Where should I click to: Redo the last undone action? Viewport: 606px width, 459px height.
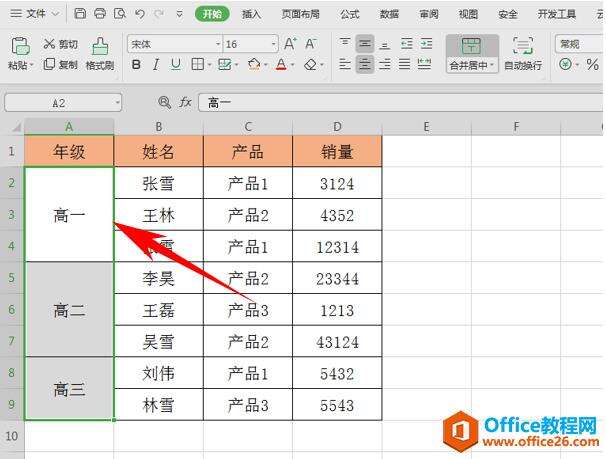tap(159, 14)
